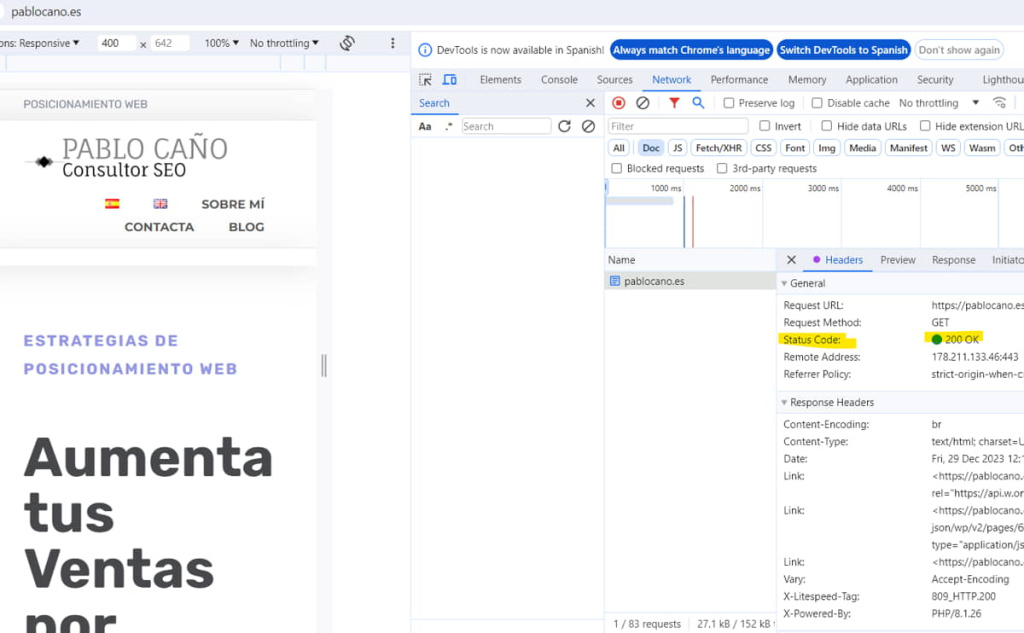Open the CONTACTA link
Image resolution: width=1024 pixels, height=633 pixels.
click(159, 227)
